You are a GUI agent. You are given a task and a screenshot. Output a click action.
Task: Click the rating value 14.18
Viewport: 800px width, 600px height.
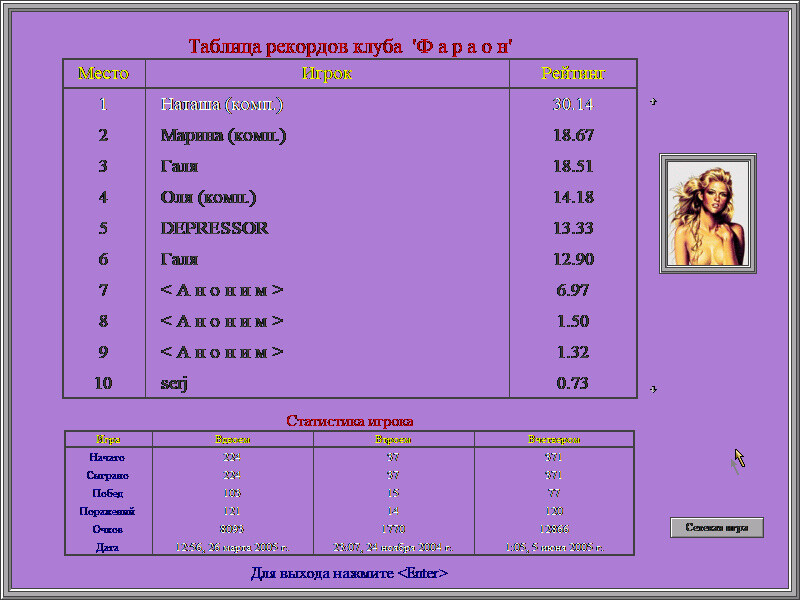click(573, 197)
